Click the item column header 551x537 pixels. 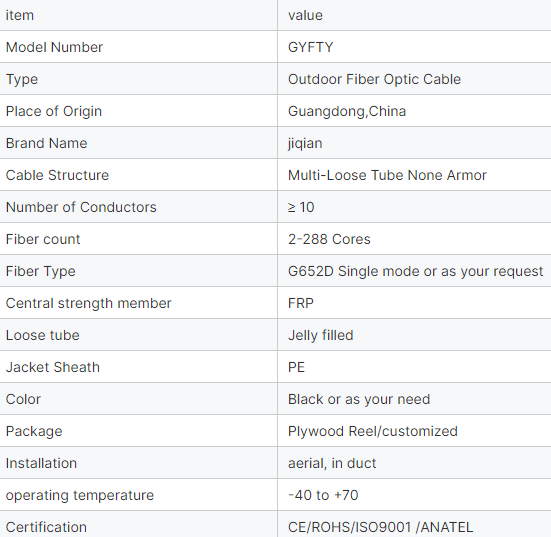coord(20,15)
